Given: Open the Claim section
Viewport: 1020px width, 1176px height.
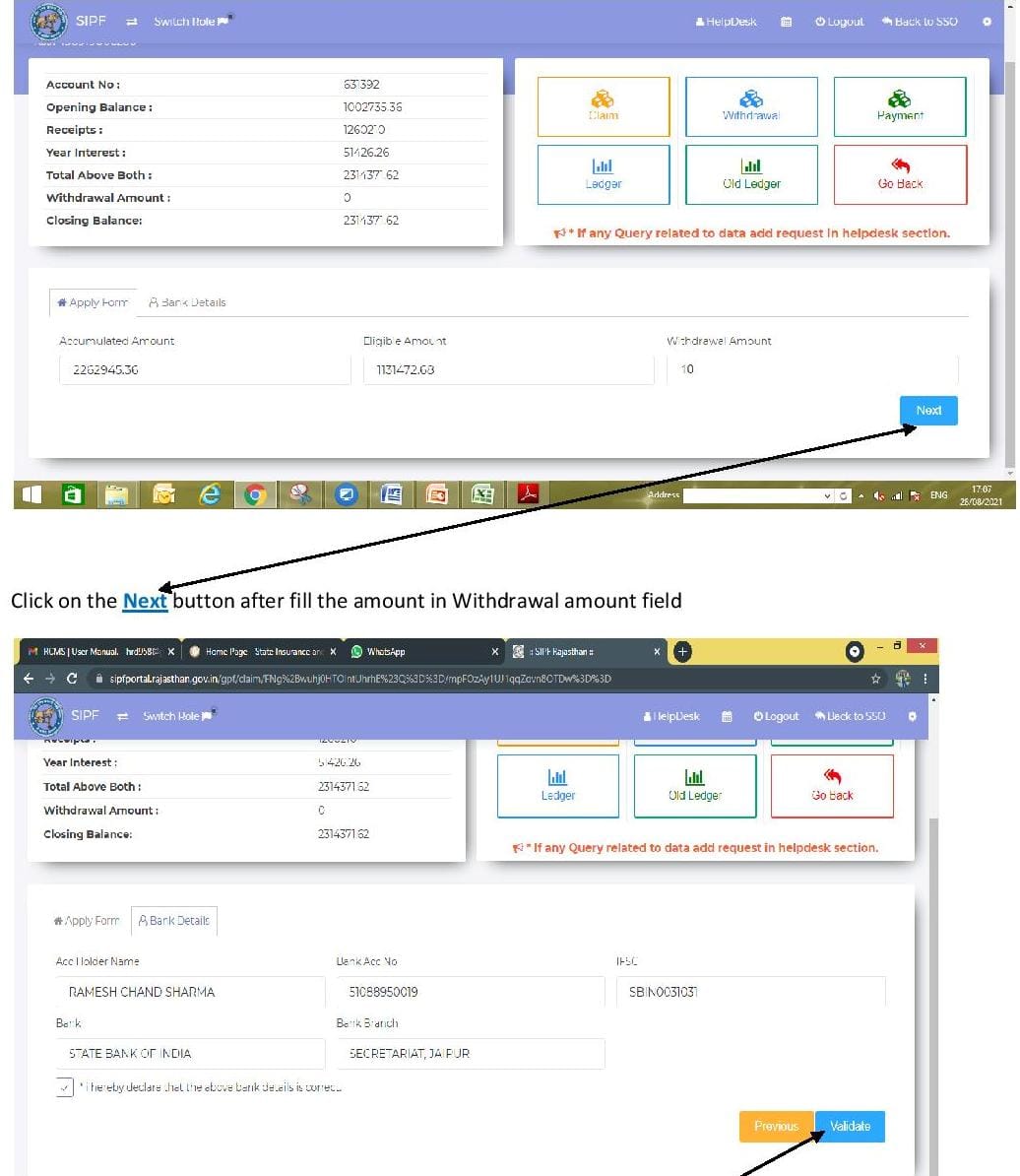Looking at the screenshot, I should 603,105.
